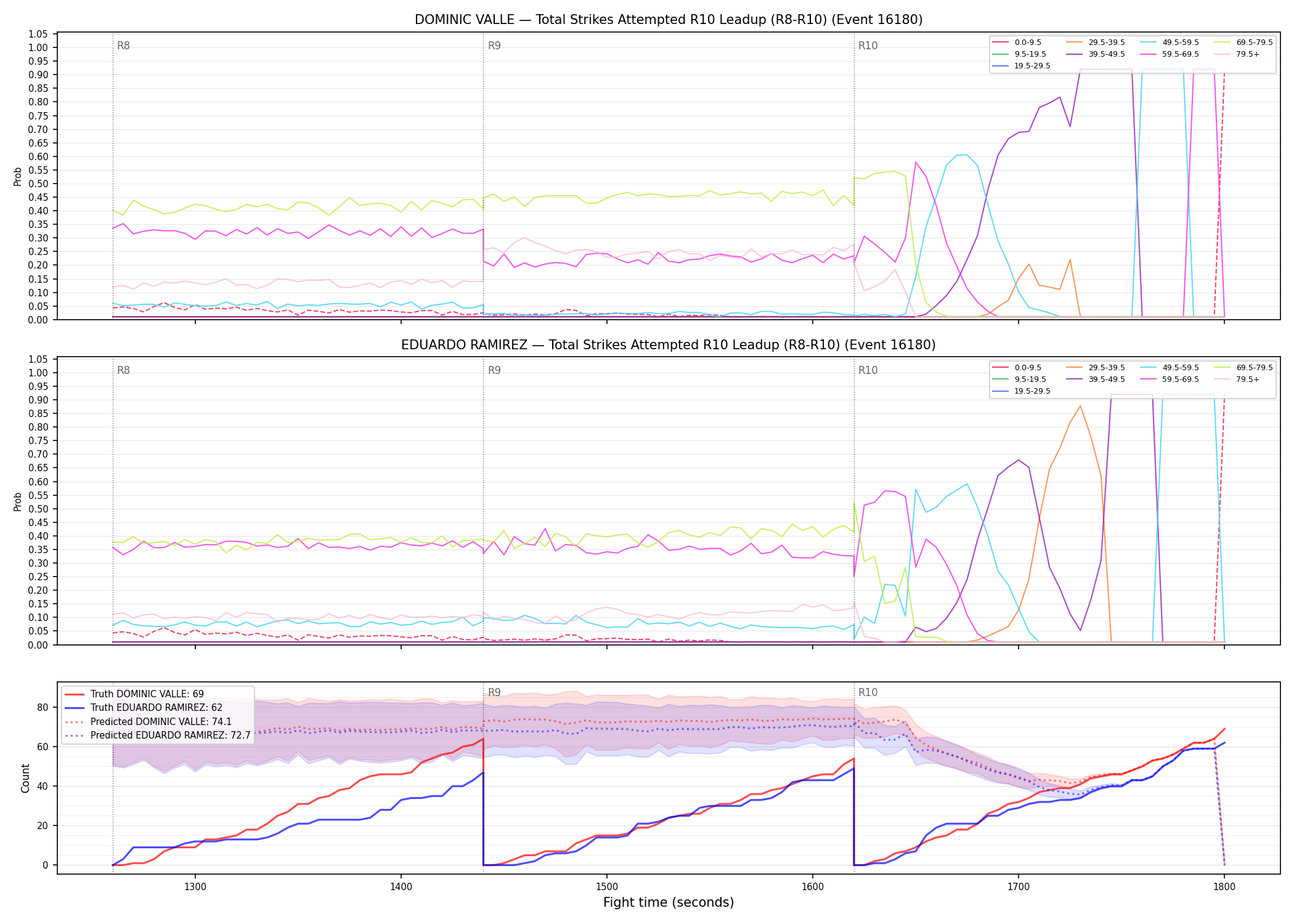
Task: Pick the 79.5+ legend entry in Ramirez chart
Action: point(1237,379)
